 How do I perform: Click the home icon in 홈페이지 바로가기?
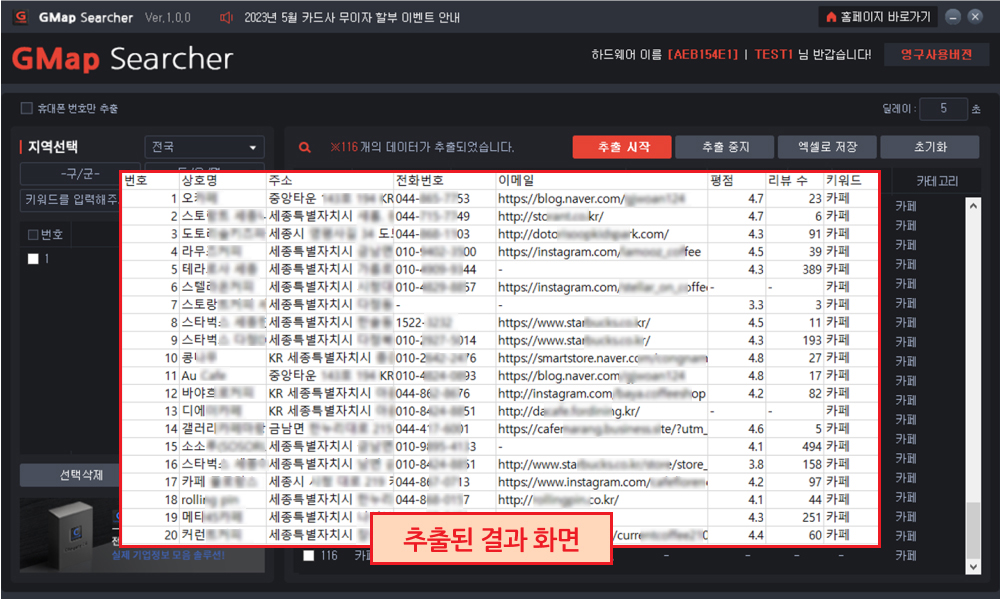click(x=830, y=17)
